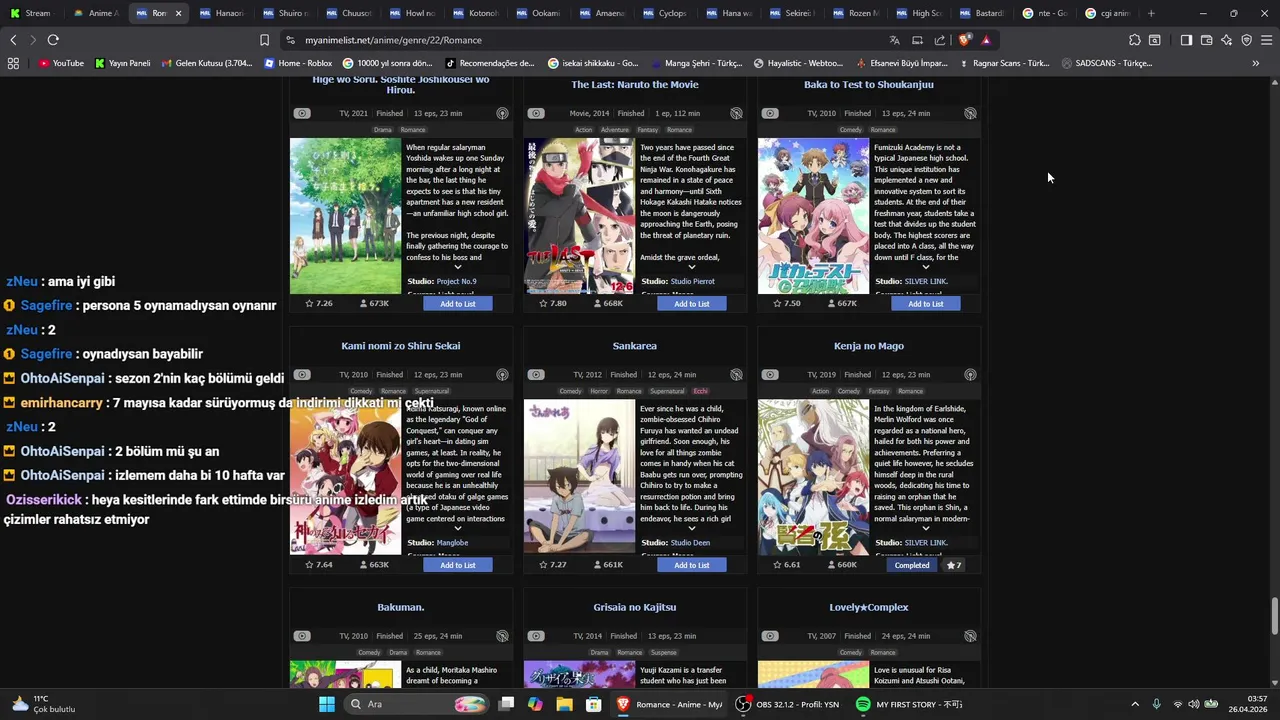Play trailer icon on Hige wo Soru card
1280x720 pixels.
pos(302,113)
